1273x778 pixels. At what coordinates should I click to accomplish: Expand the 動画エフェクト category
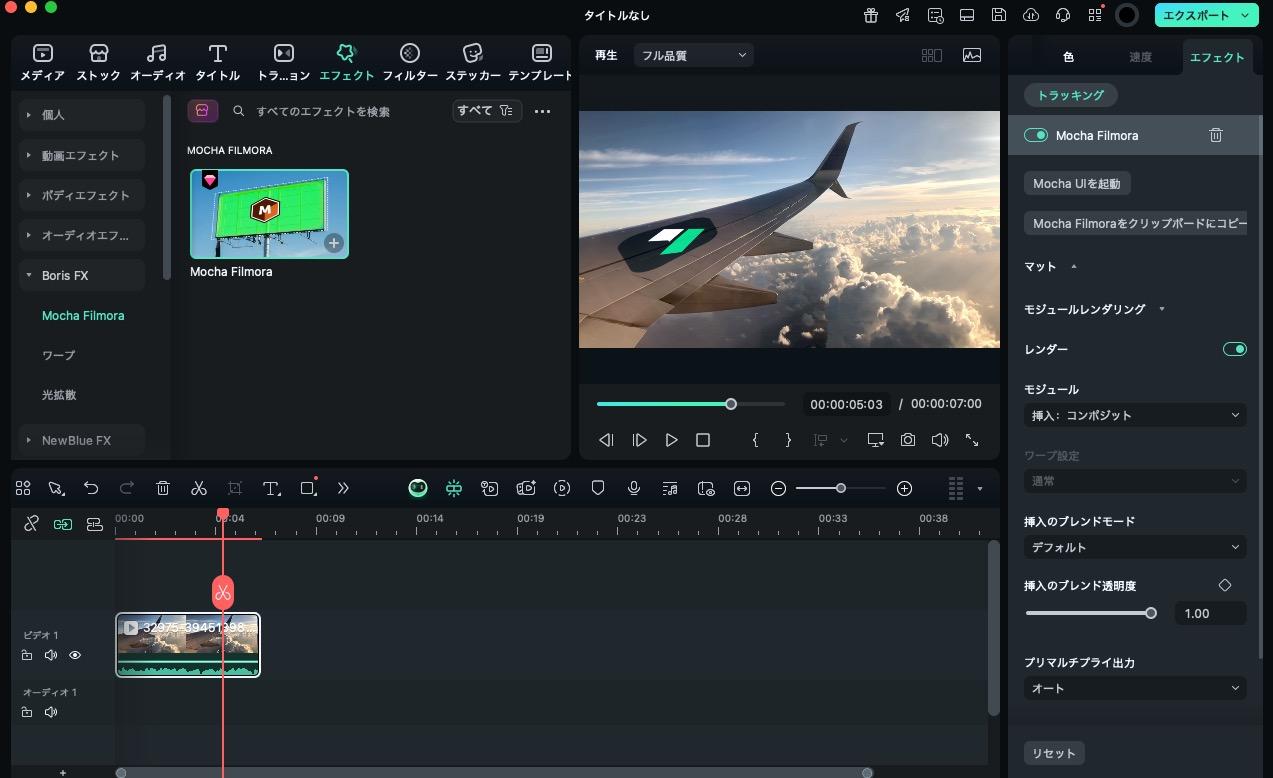pos(82,155)
